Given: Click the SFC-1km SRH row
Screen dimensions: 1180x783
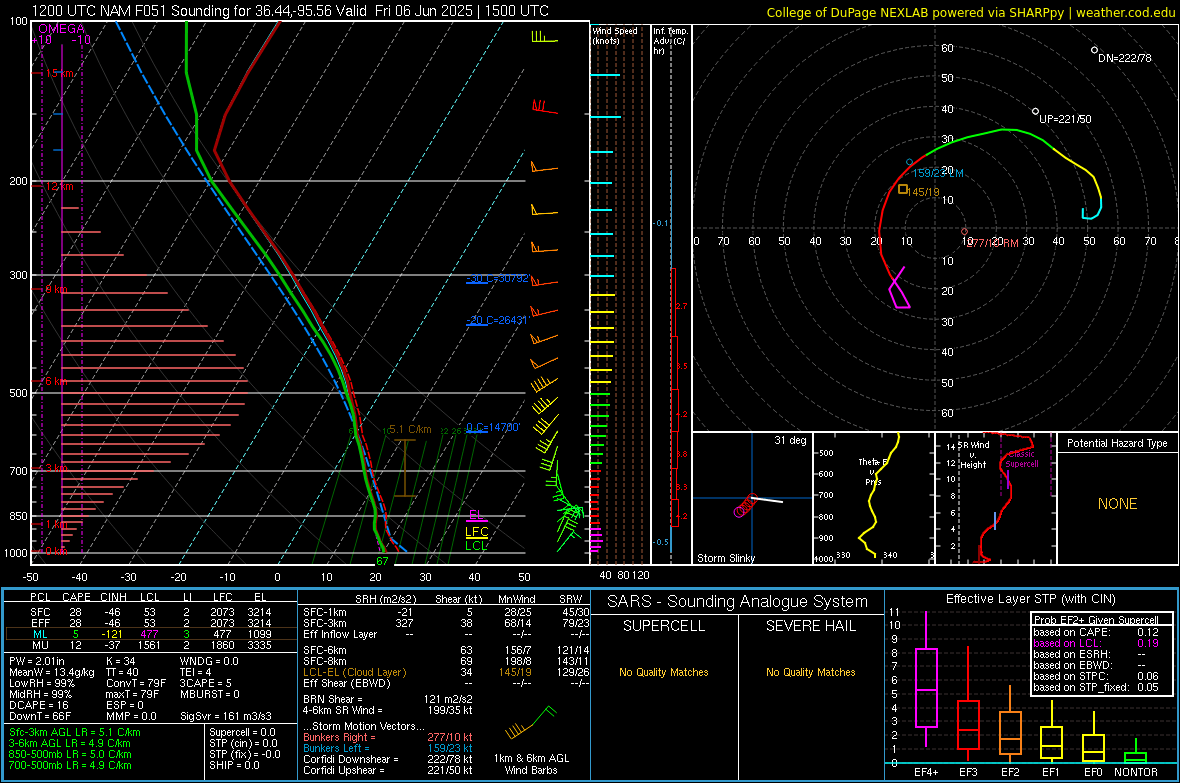Looking at the screenshot, I should [x=446, y=612].
